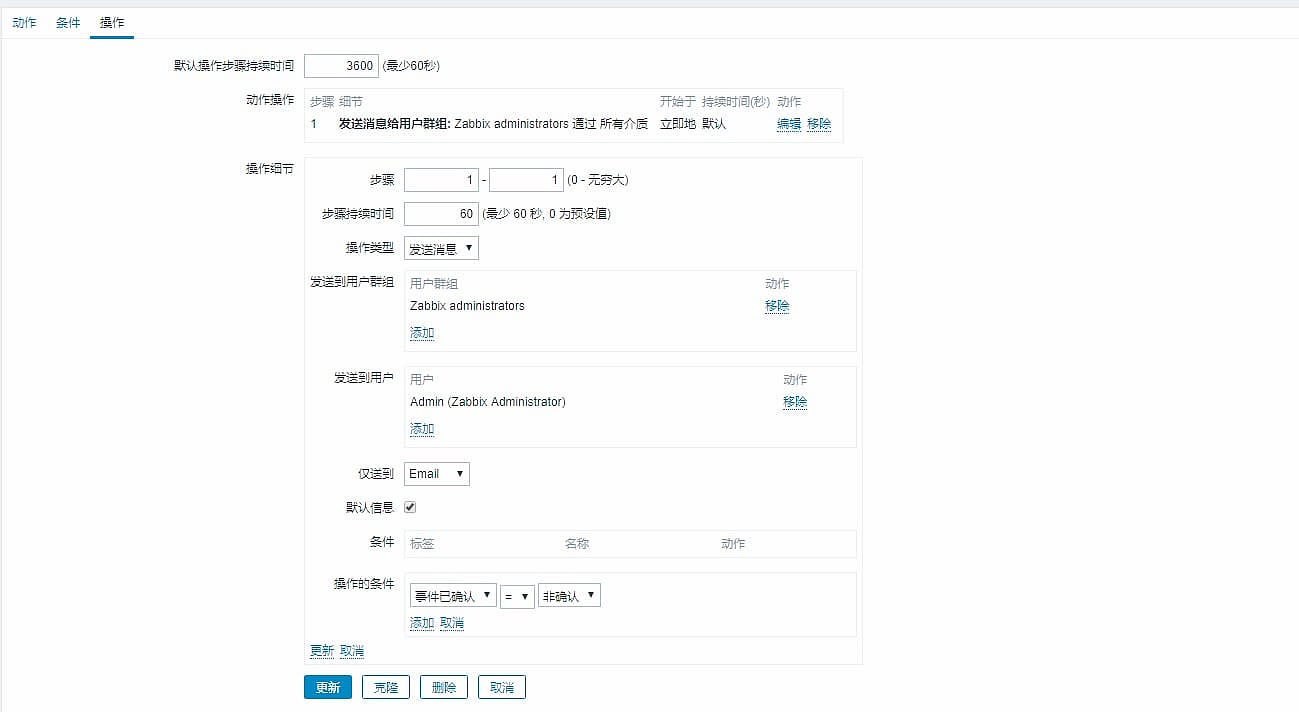Open the = operator dropdown
Image resolution: width=1299 pixels, height=712 pixels.
[517, 596]
